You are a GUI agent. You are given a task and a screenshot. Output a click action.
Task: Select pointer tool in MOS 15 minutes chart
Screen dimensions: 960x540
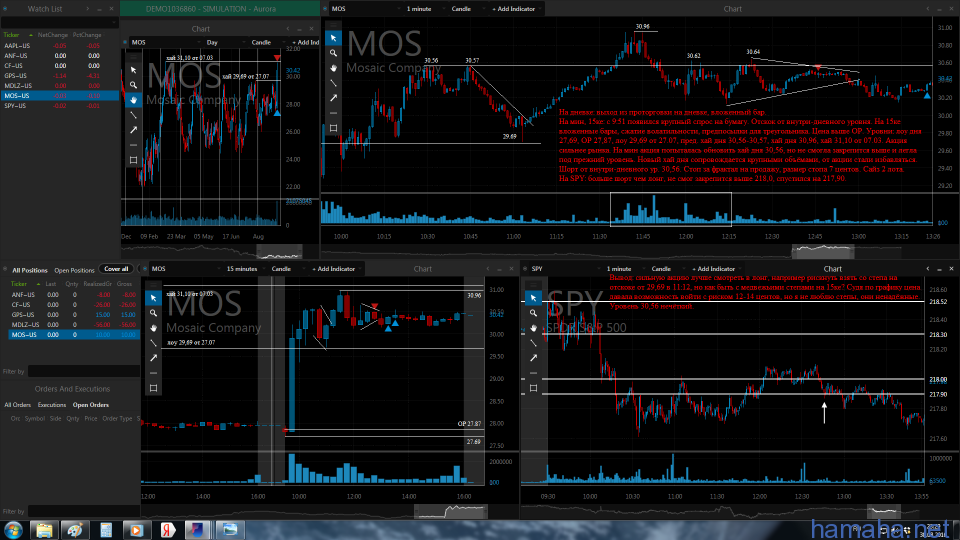point(154,298)
